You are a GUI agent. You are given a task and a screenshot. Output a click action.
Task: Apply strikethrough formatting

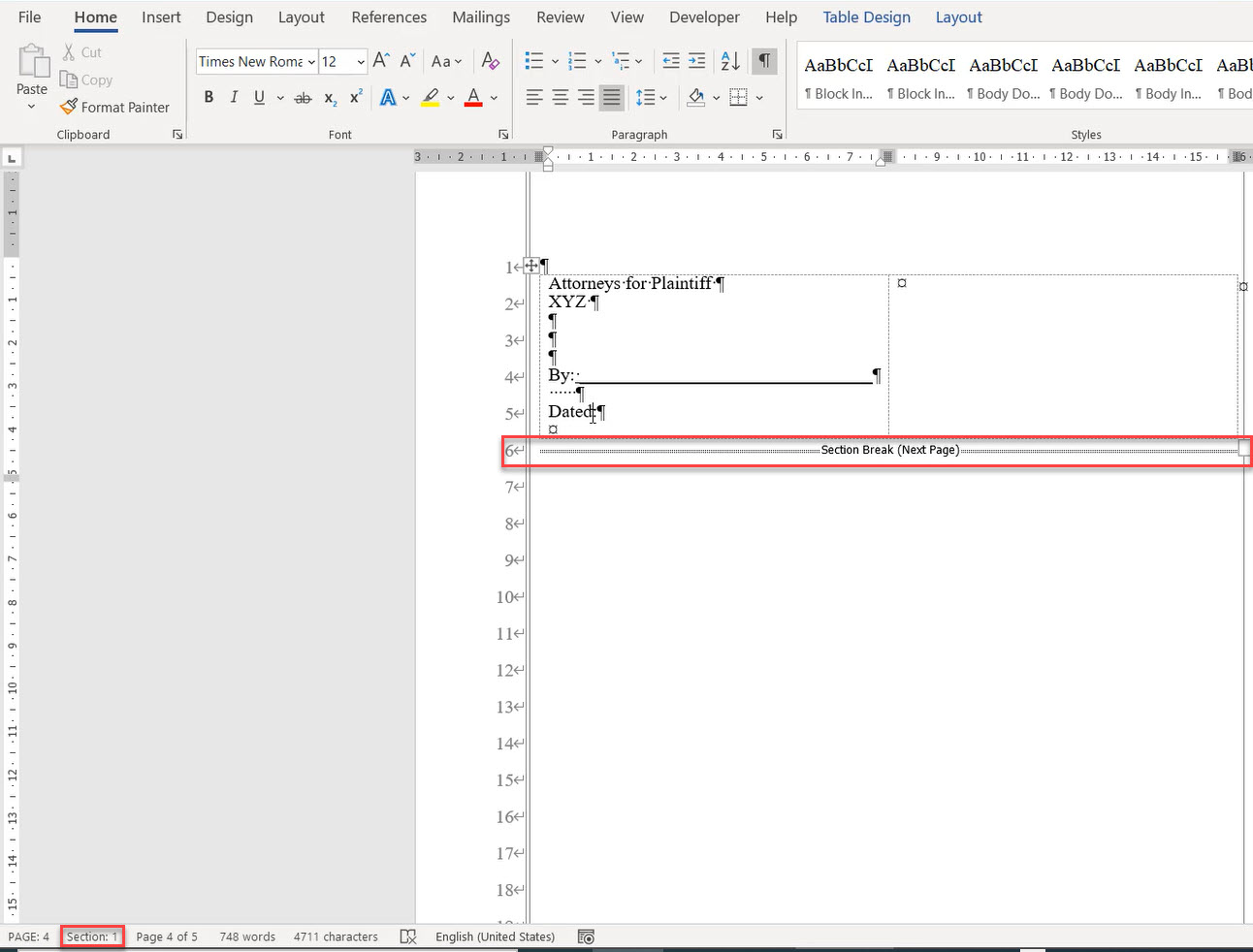click(x=303, y=97)
